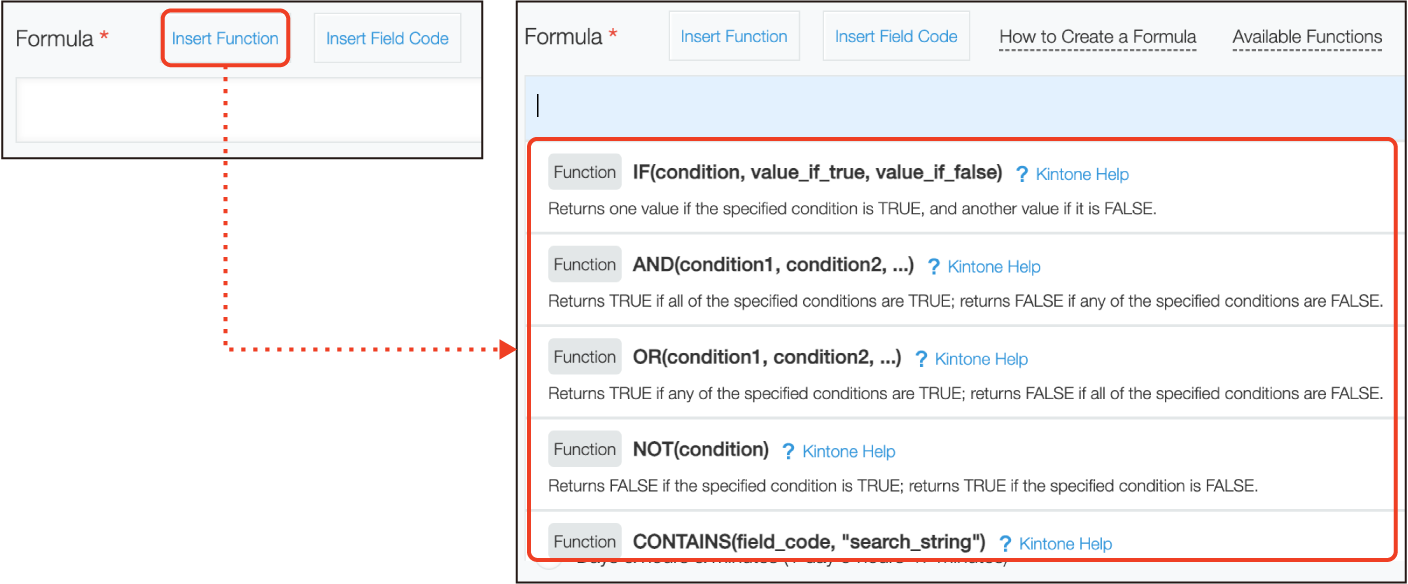Choose the CONTAINS(field_code, "search_string") function name

click(809, 543)
